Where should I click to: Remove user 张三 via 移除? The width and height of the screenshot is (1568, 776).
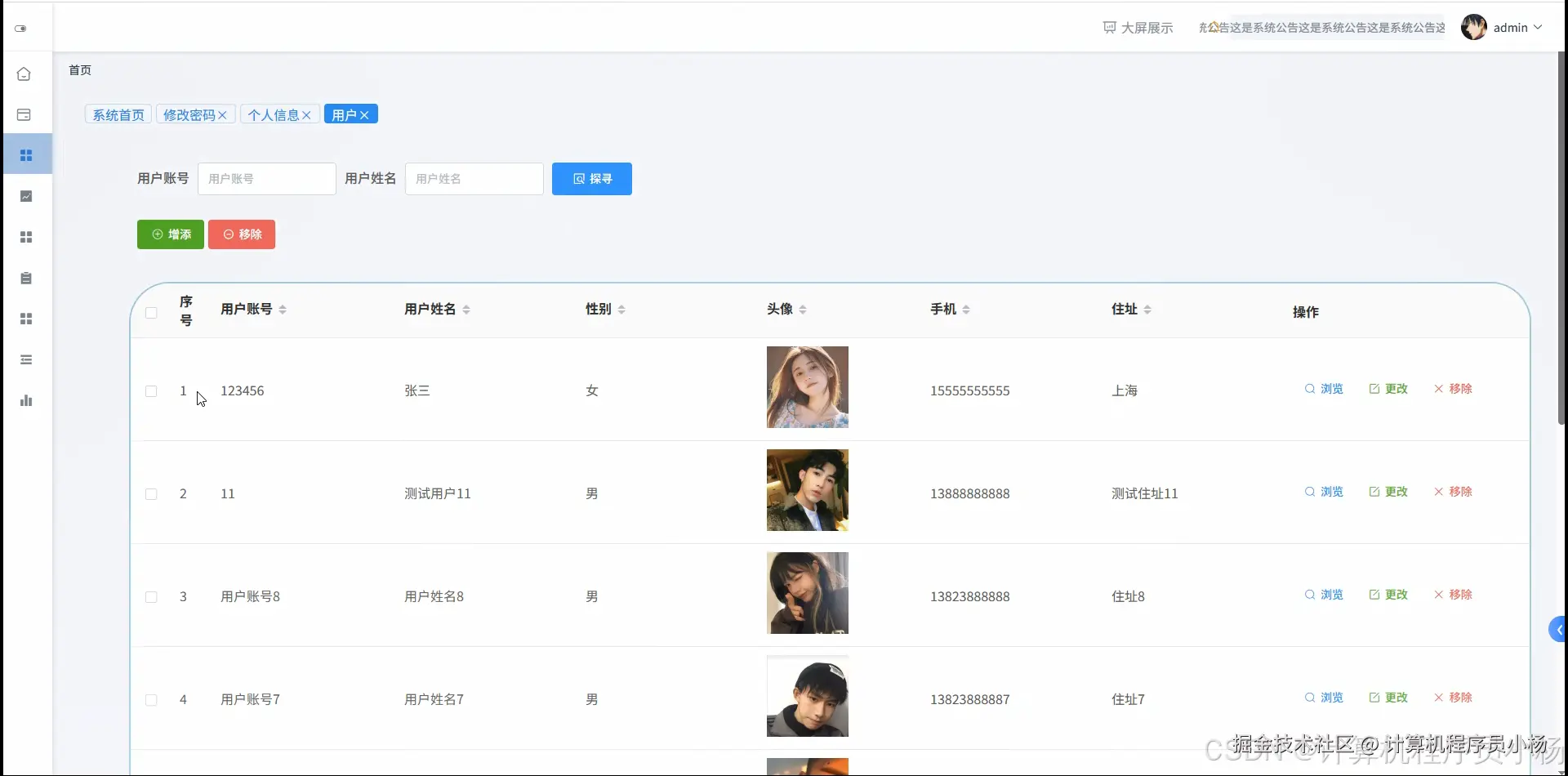[1453, 389]
